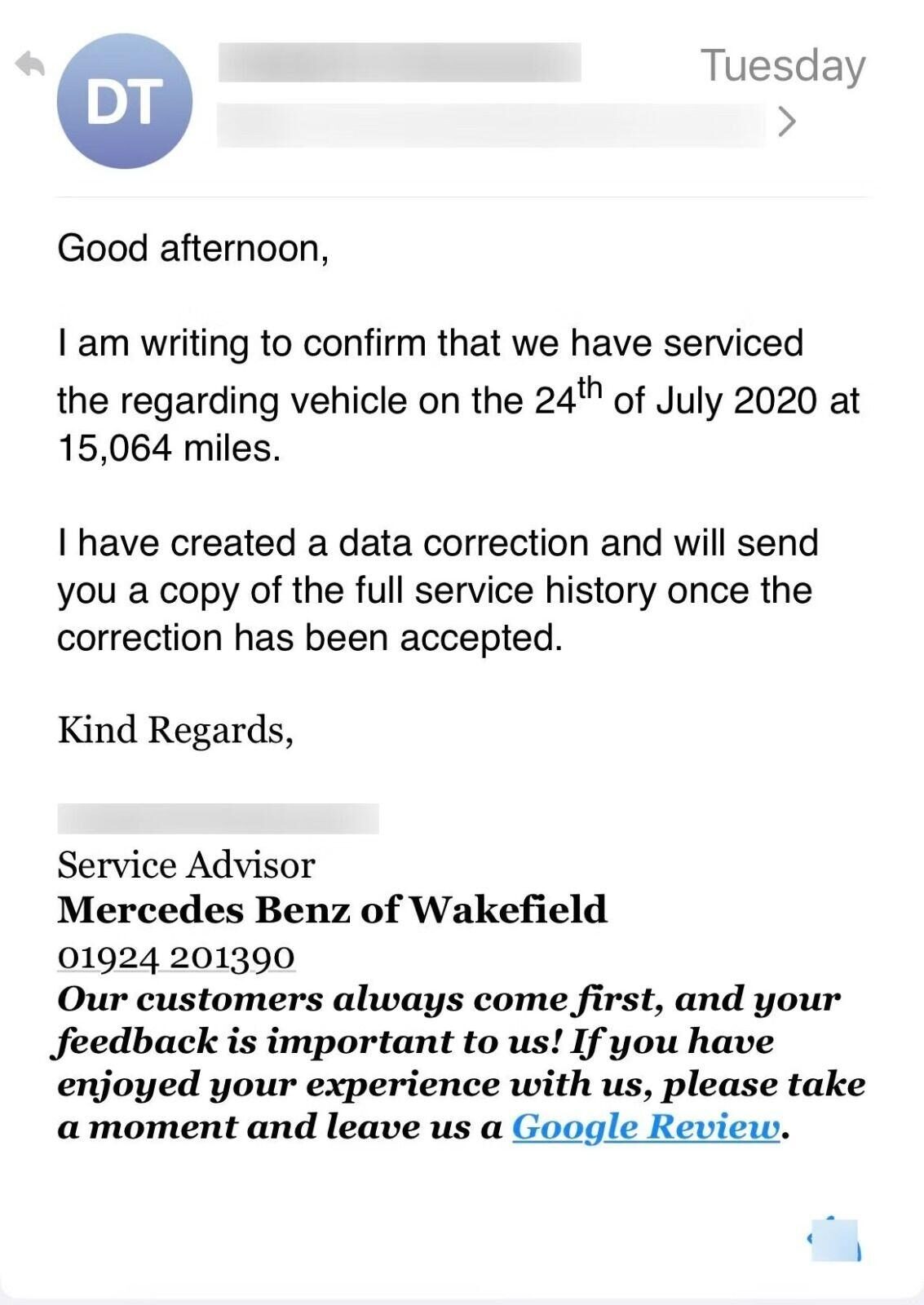Tap the DT sender avatar

124,101
